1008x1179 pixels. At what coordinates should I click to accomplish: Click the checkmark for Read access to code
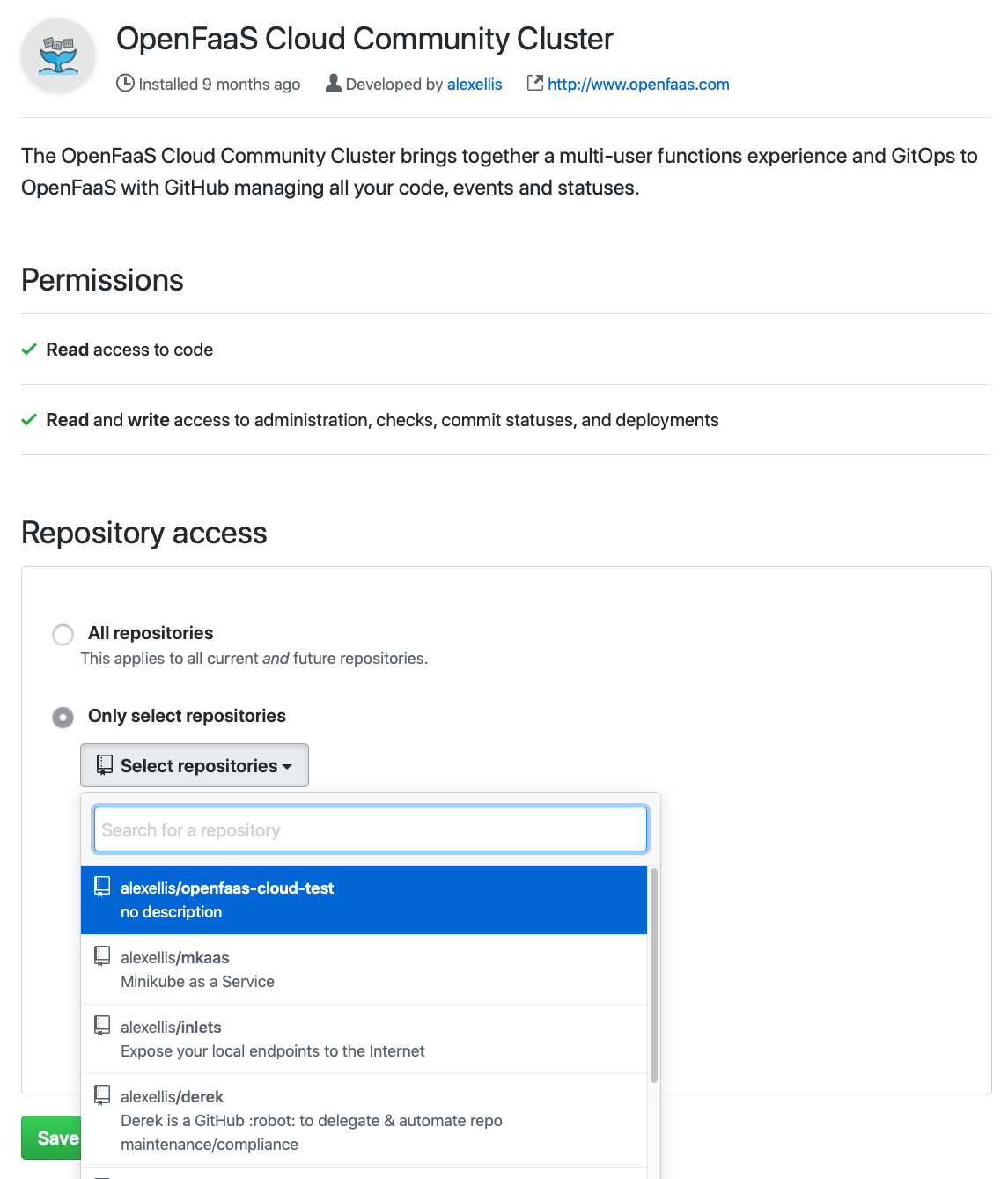29,350
